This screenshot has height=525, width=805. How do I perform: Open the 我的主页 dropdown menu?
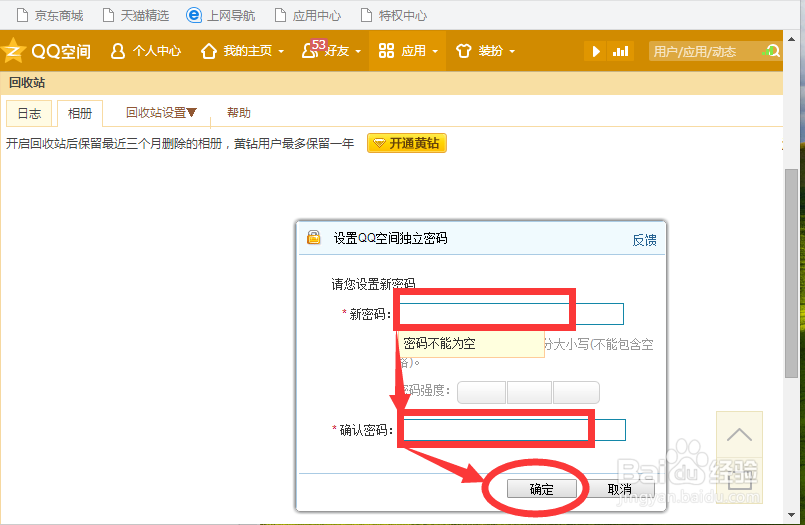click(x=242, y=51)
